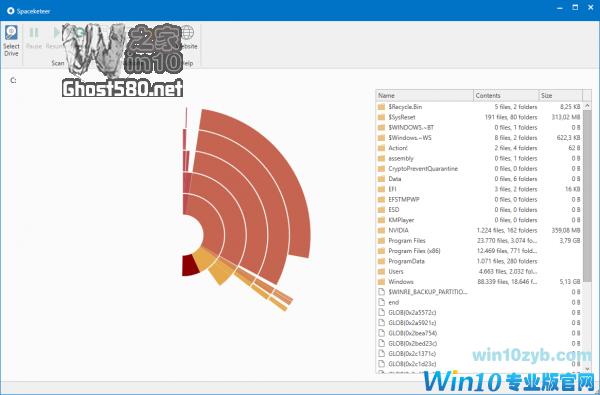Open the Website globe icon
The image size is (600, 395).
(x=187, y=33)
